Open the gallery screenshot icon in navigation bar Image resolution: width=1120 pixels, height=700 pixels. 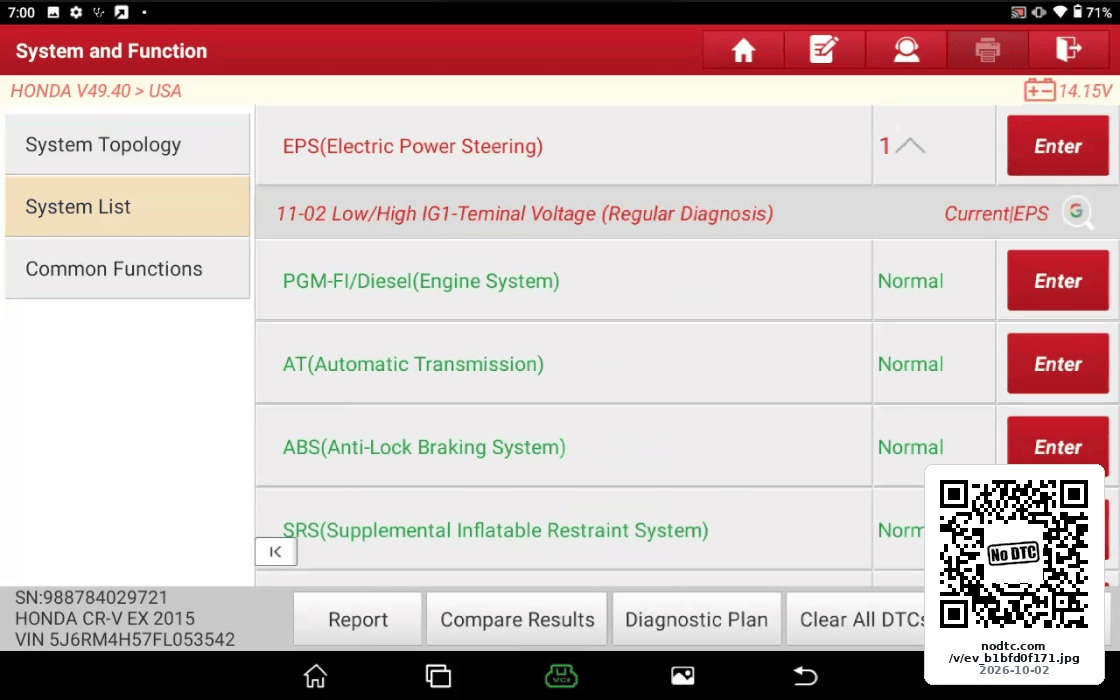point(682,676)
